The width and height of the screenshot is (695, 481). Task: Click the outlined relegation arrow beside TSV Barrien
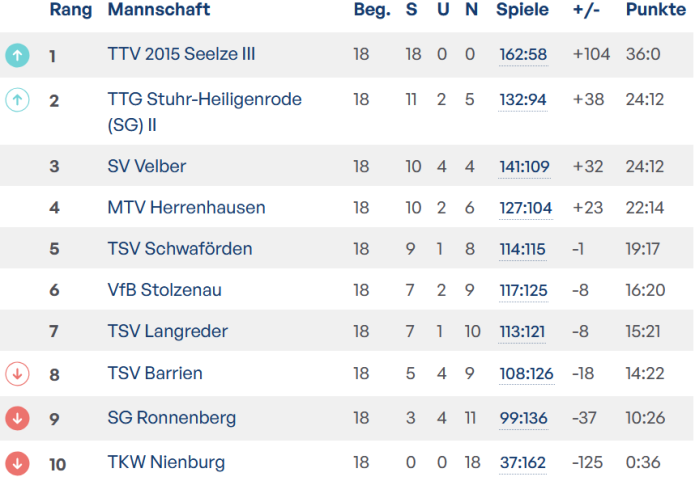coord(17,374)
